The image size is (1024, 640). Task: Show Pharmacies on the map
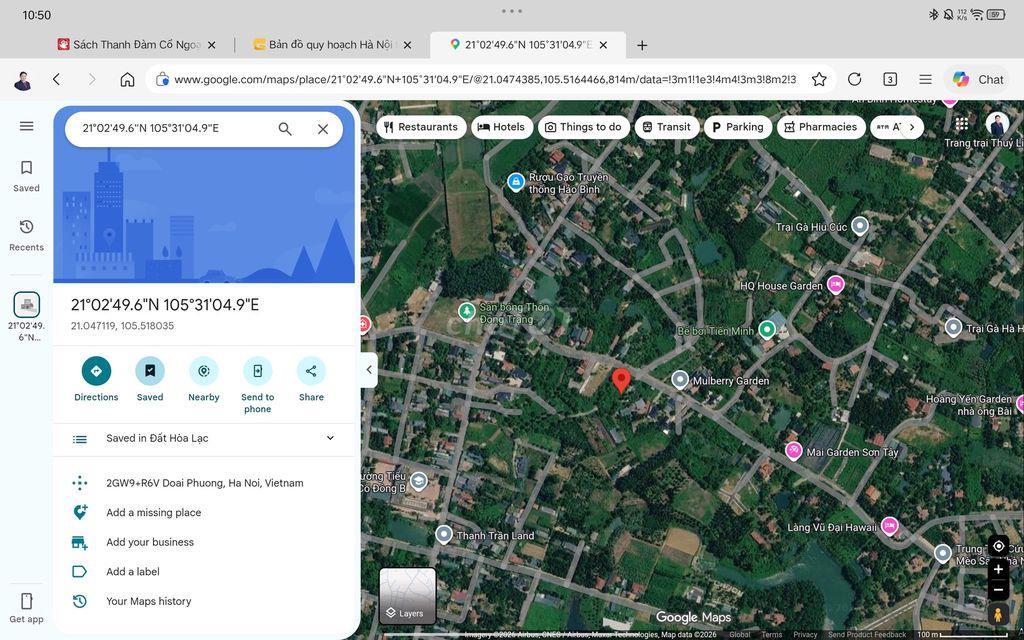822,127
